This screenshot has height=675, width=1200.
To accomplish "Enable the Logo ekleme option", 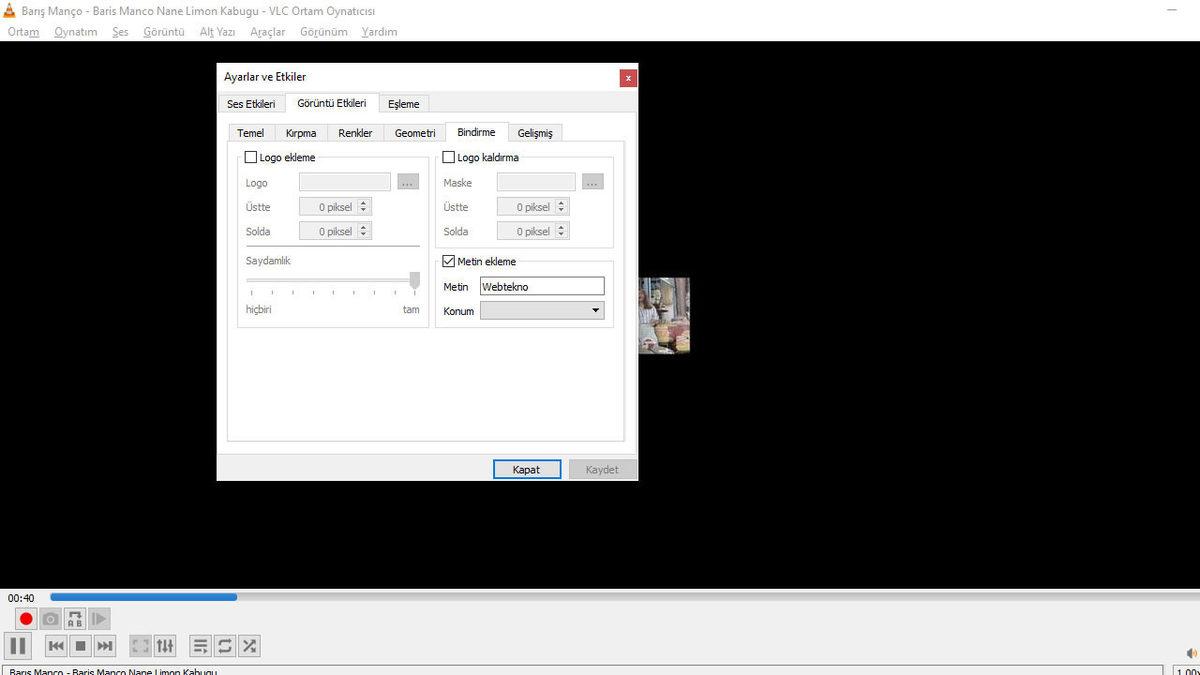I will pyautogui.click(x=251, y=157).
